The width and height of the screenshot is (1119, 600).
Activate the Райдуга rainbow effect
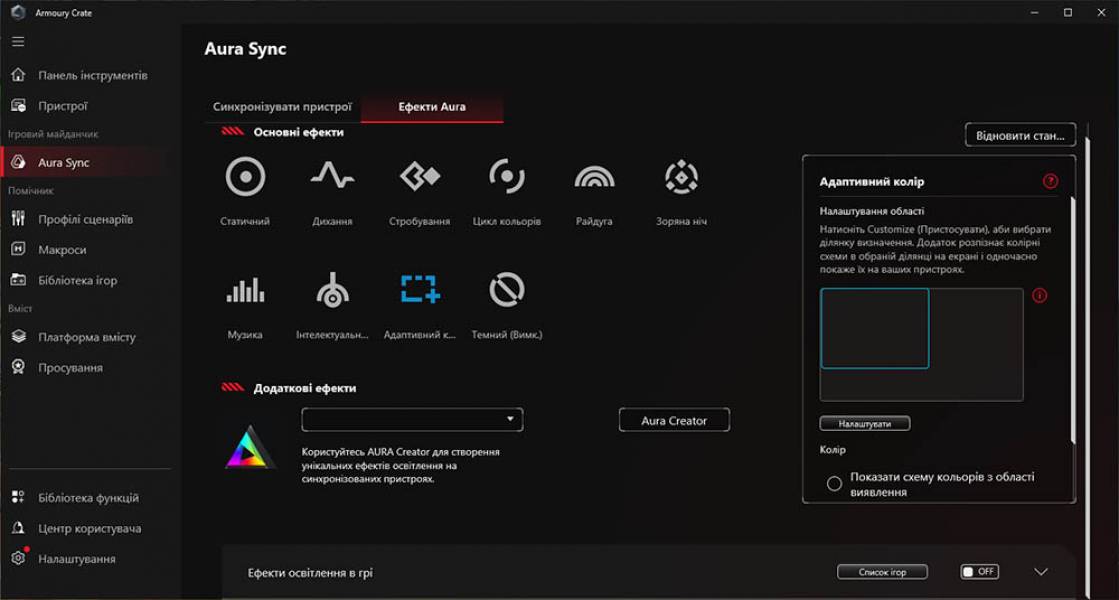[594, 178]
